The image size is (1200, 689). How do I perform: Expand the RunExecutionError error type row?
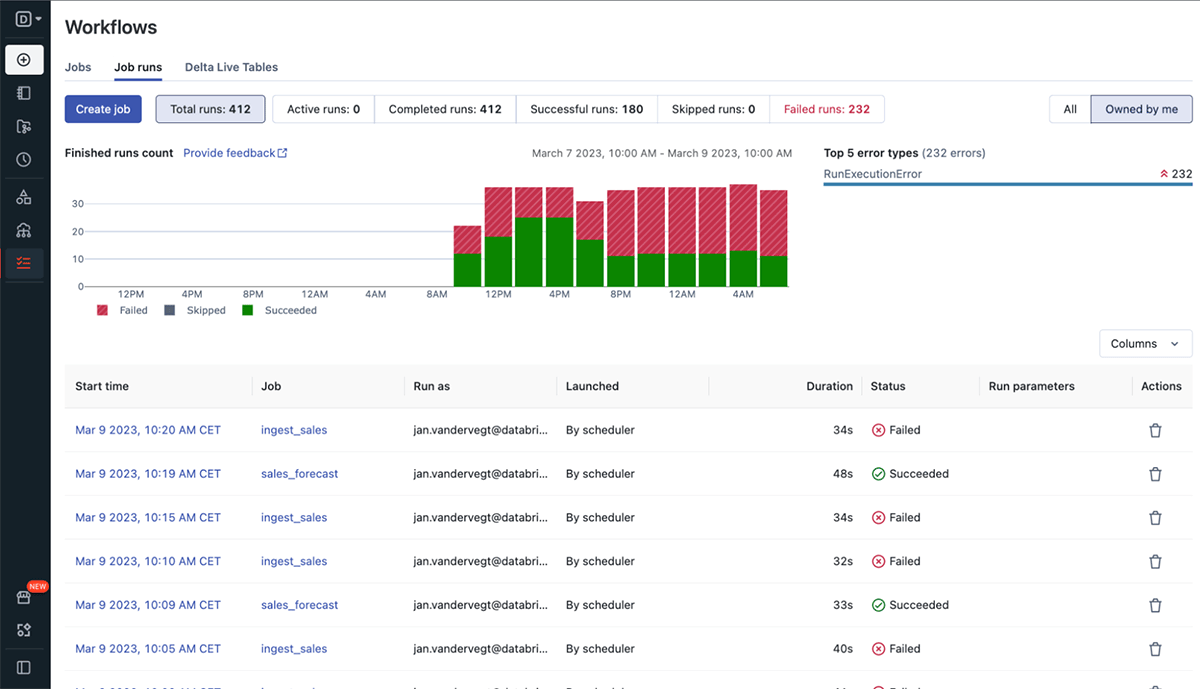click(x=873, y=174)
